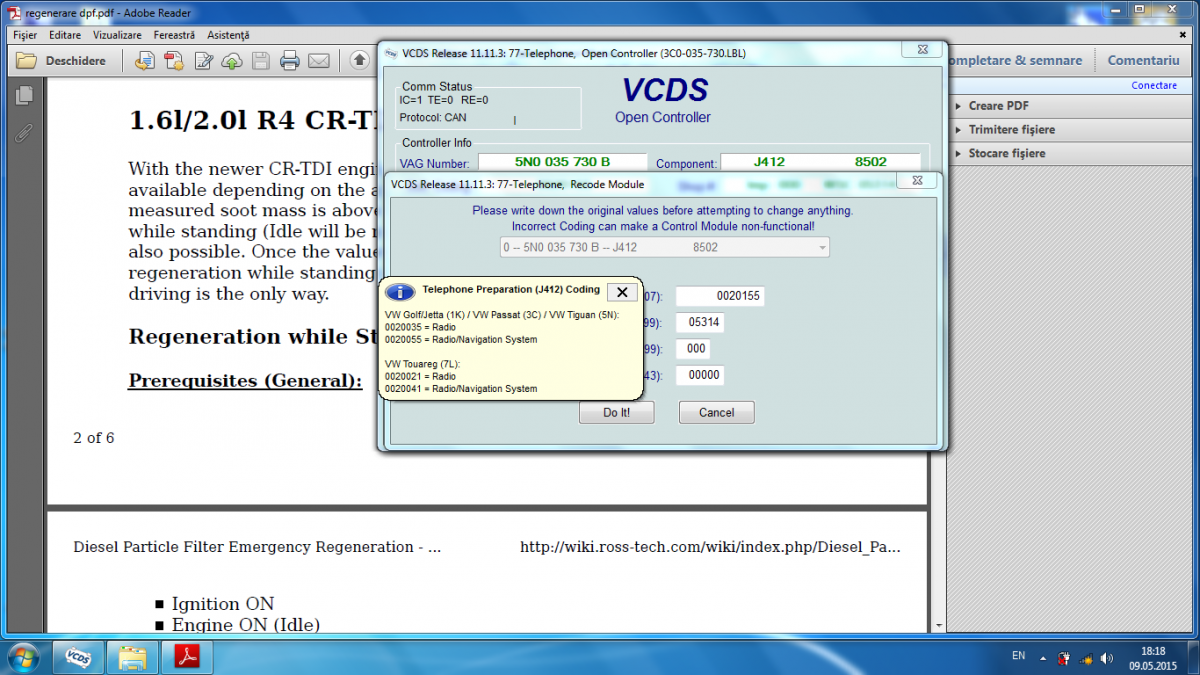The width and height of the screenshot is (1200, 675).
Task: Click the field containing 00000
Action: [x=700, y=375]
